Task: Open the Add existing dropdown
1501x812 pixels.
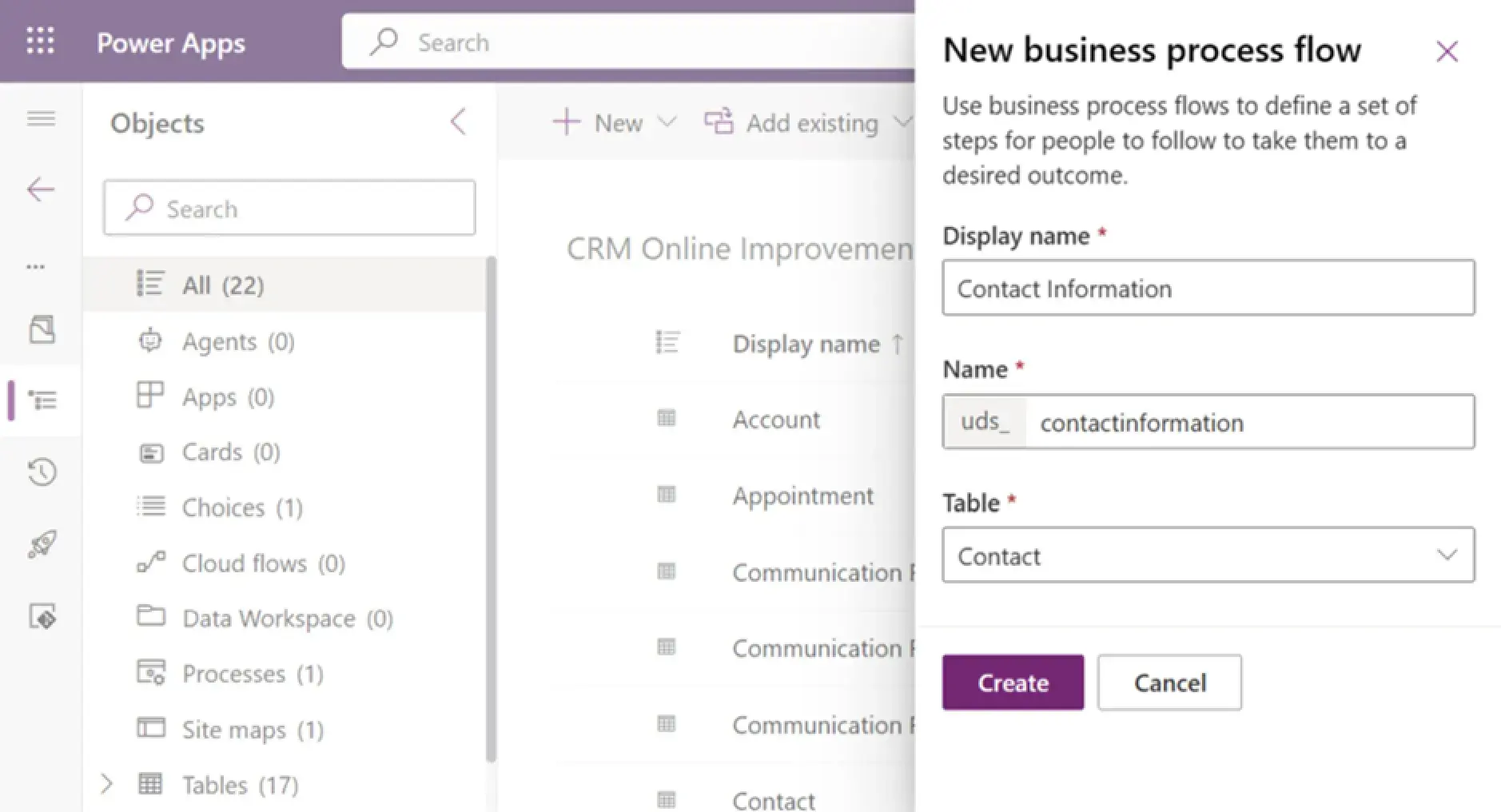Action: coord(807,122)
